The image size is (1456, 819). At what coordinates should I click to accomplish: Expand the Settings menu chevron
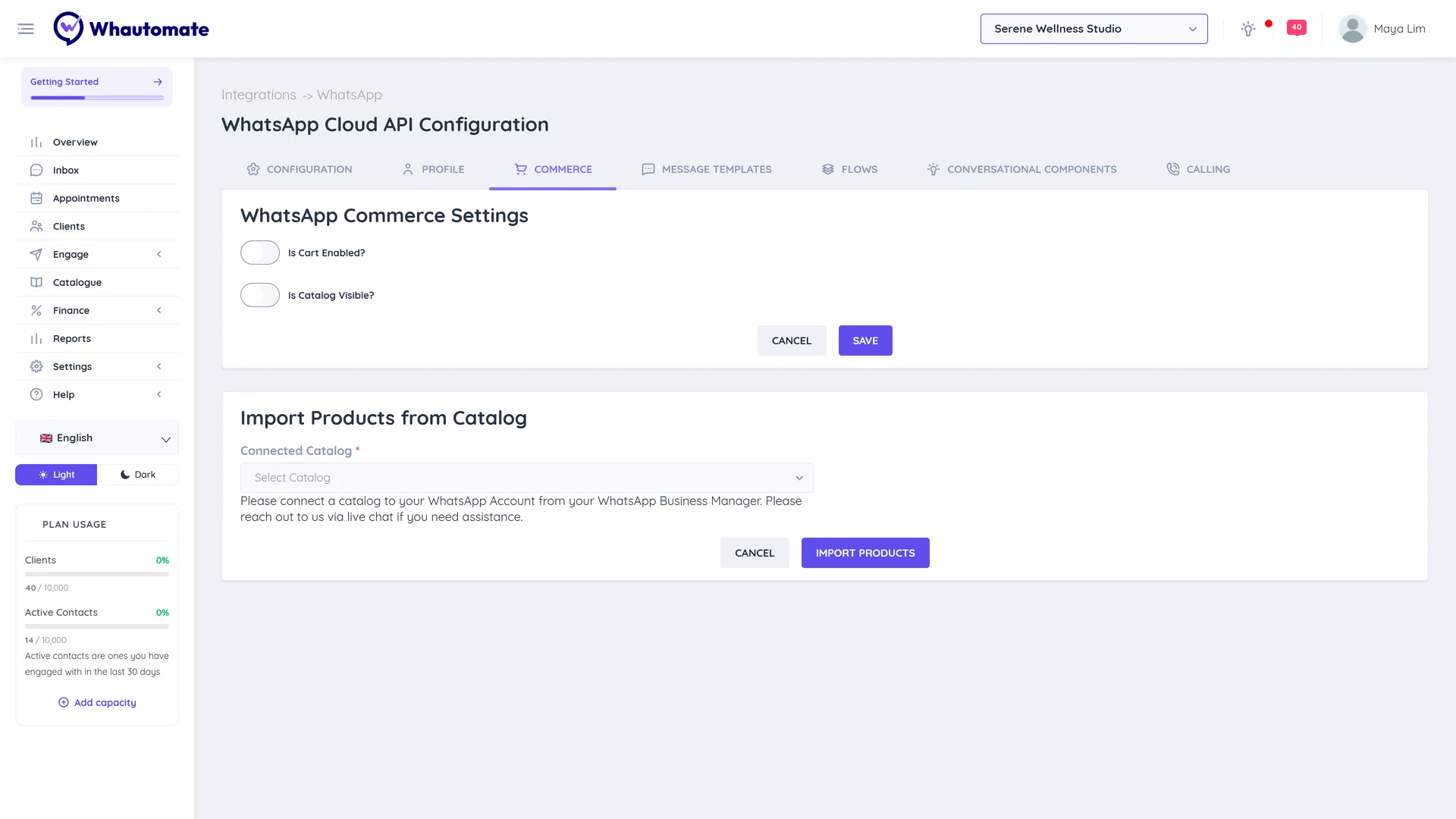point(159,367)
